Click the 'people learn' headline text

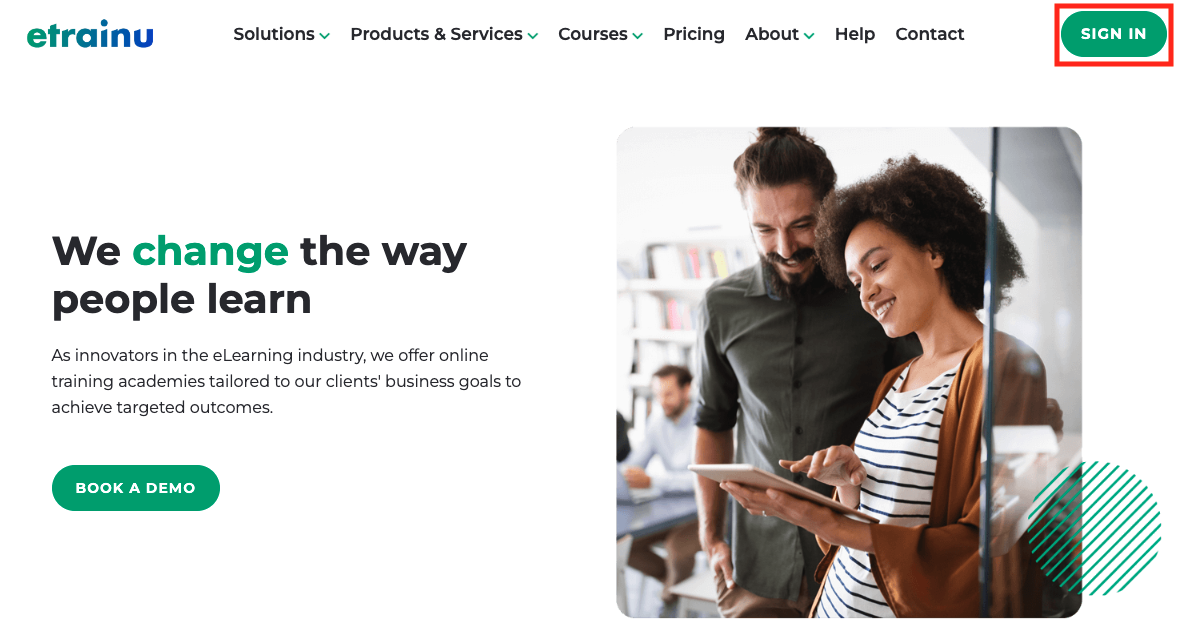click(x=182, y=299)
